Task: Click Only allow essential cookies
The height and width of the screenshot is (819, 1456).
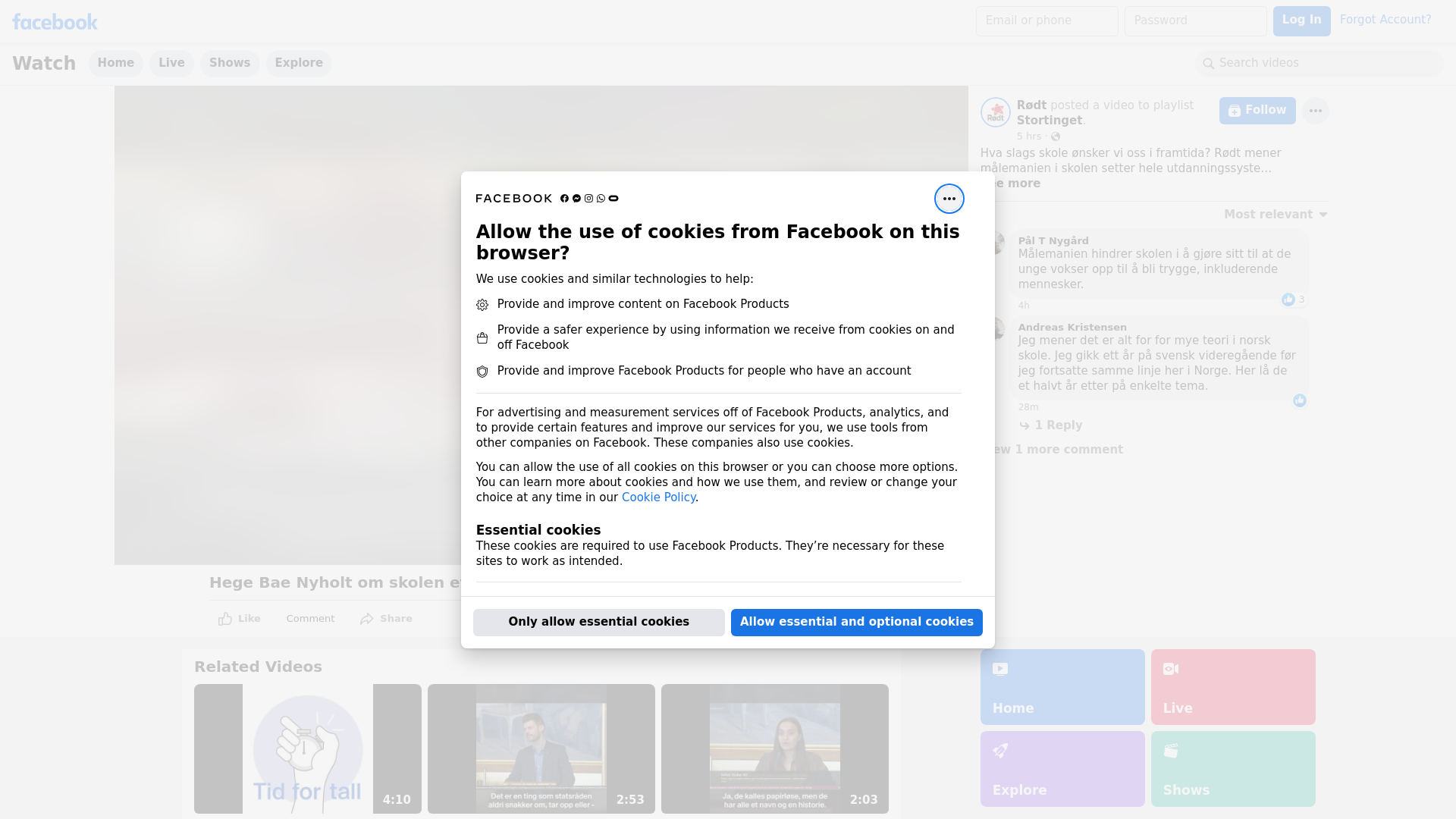Action: [x=598, y=622]
